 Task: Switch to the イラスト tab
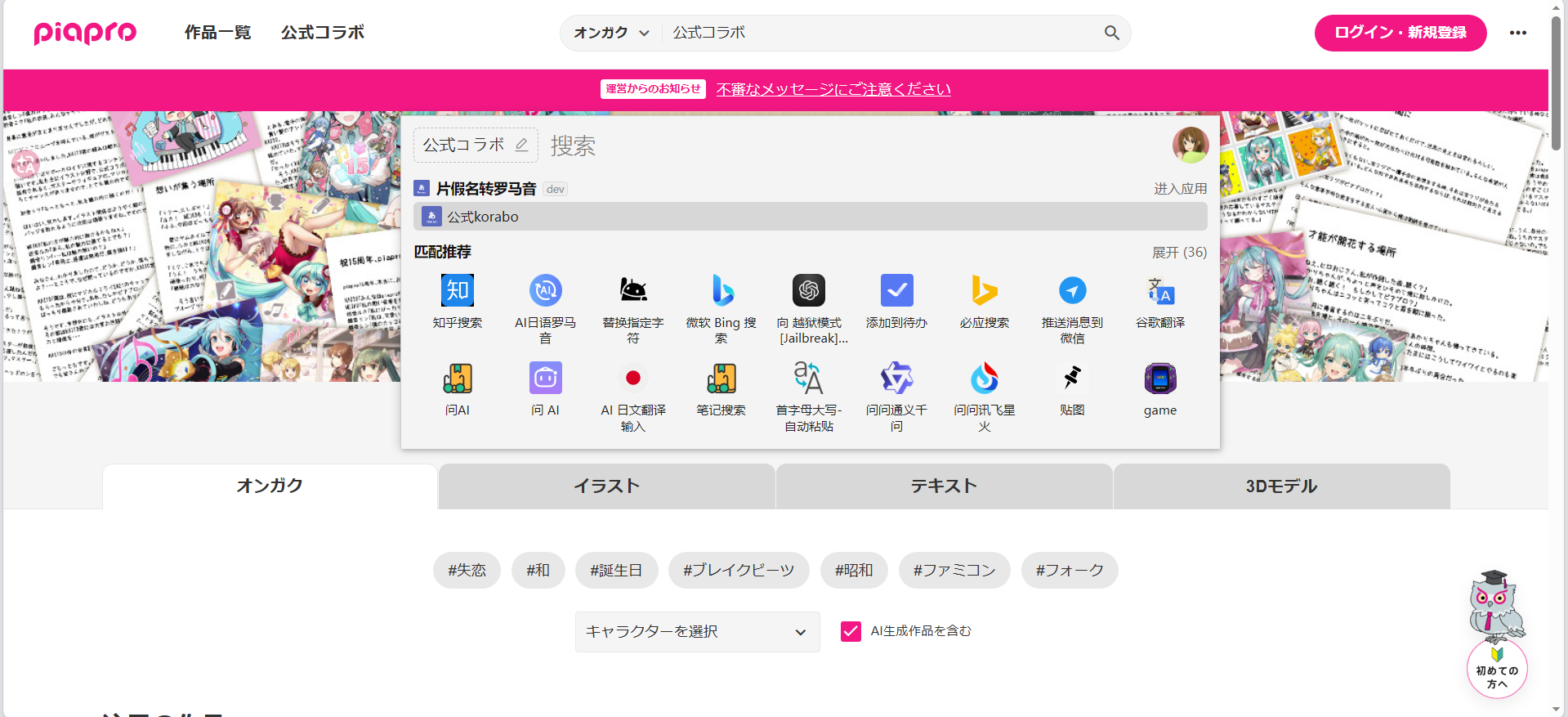[606, 486]
